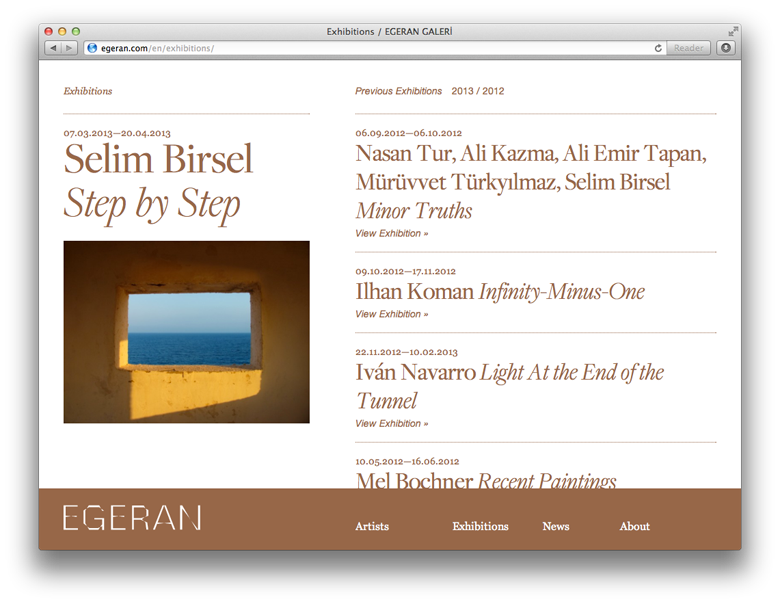Screen dimensions: 780x604
Task: Click the globe site icon in address bar
Action: pos(92,48)
